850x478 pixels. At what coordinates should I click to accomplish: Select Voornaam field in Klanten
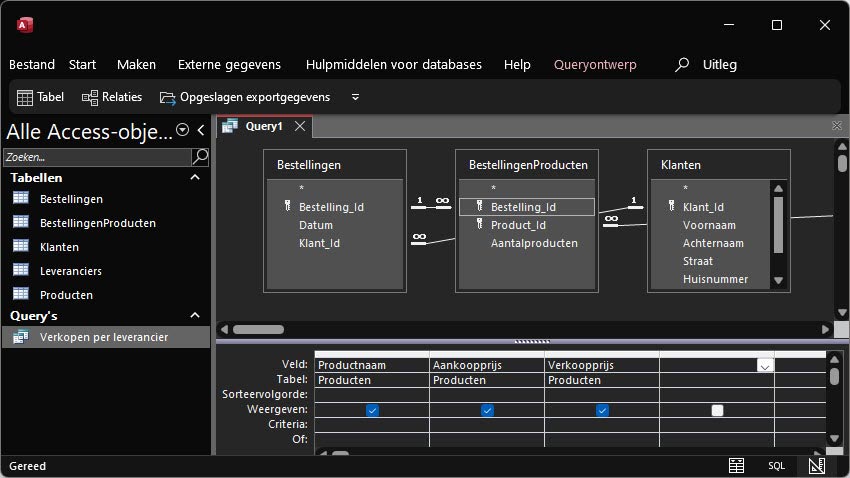pyautogui.click(x=709, y=225)
